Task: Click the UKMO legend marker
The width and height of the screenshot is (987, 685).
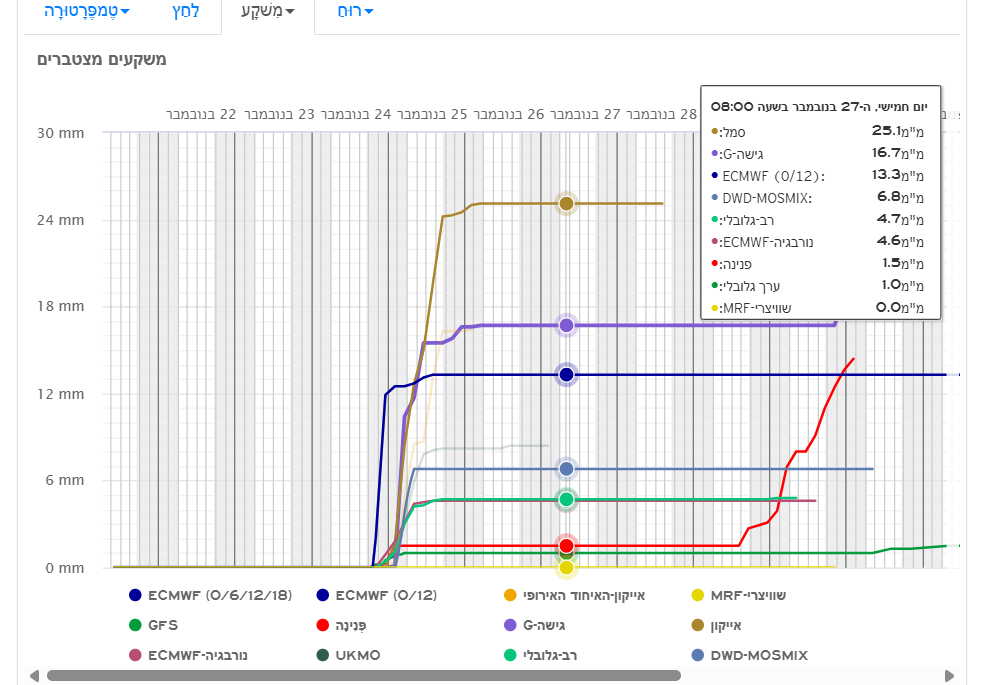Action: 323,655
